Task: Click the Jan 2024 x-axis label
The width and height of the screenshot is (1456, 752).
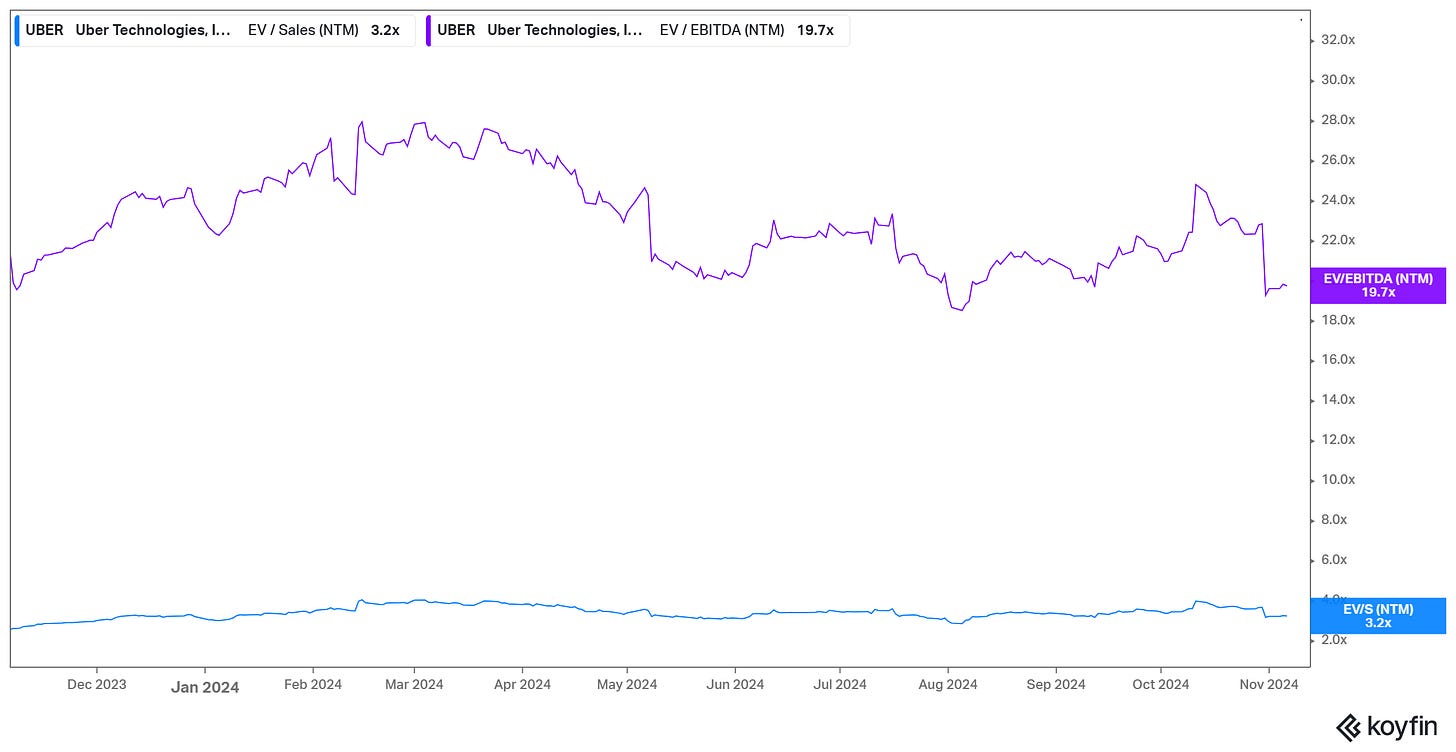Action: [x=205, y=687]
